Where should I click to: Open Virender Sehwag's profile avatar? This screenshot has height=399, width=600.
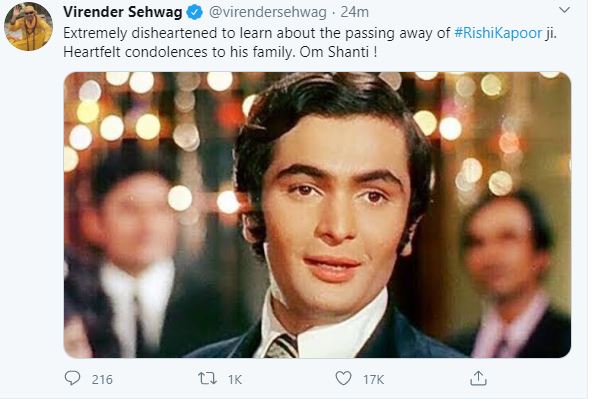[28, 26]
